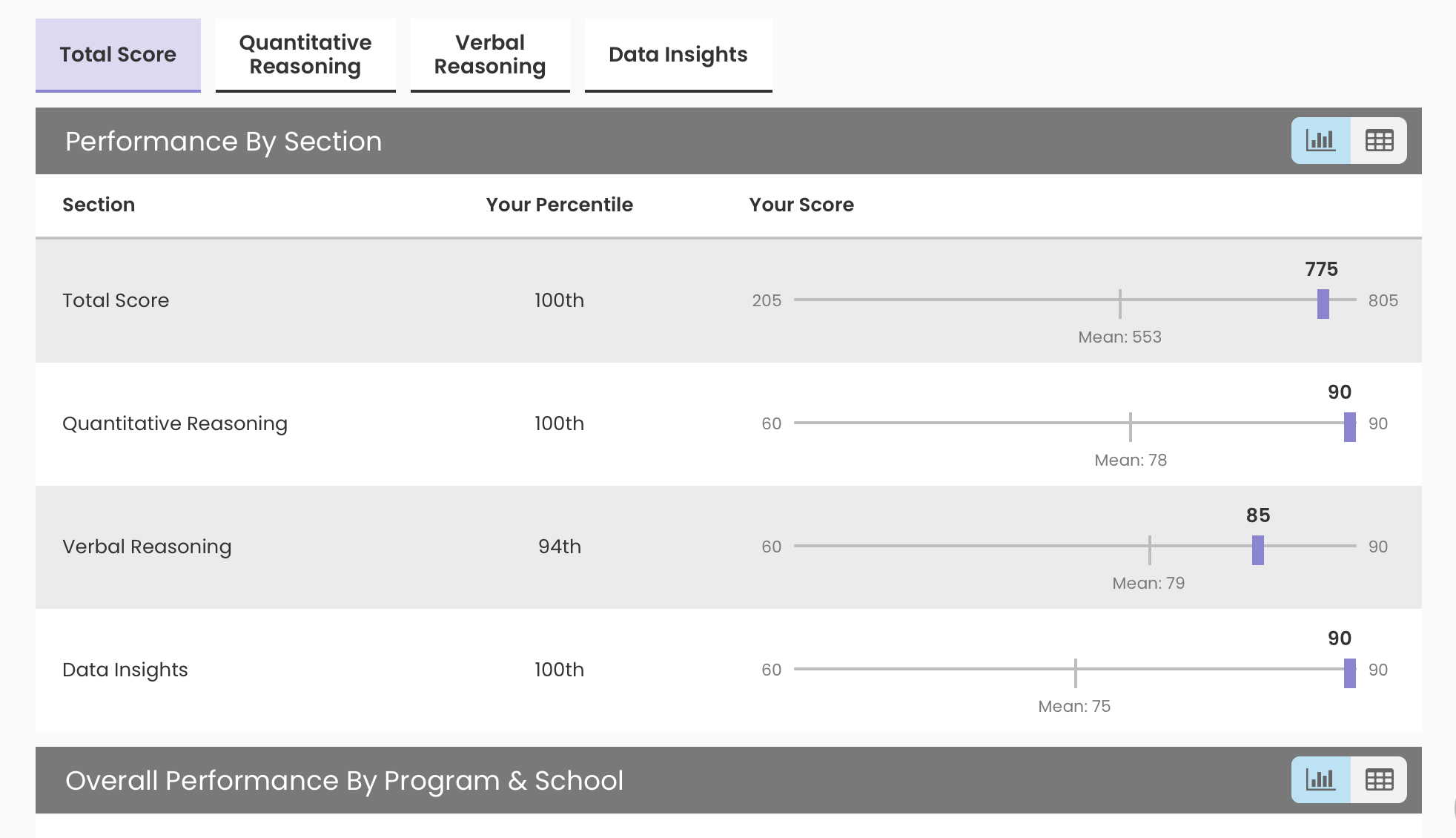Click the Your Percentile column header
Image resolution: width=1456 pixels, height=838 pixels.
tap(559, 205)
